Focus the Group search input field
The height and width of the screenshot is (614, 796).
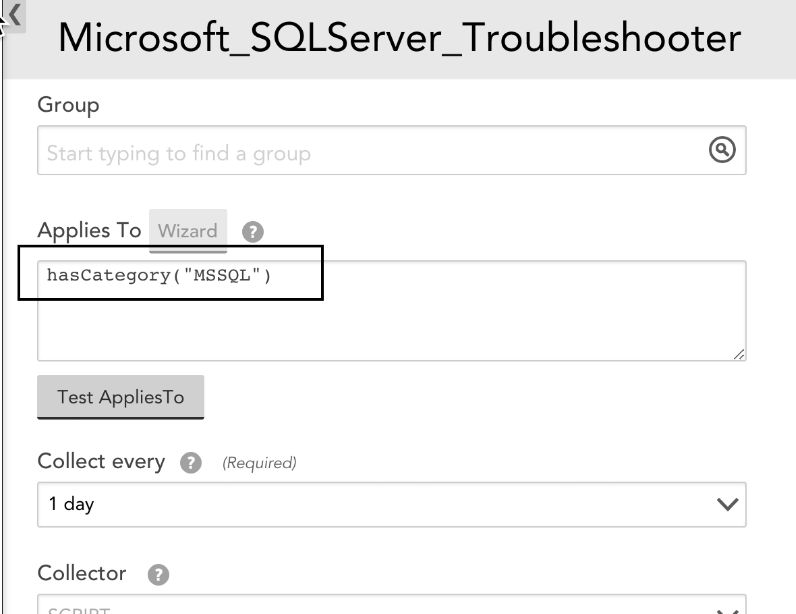coord(391,150)
